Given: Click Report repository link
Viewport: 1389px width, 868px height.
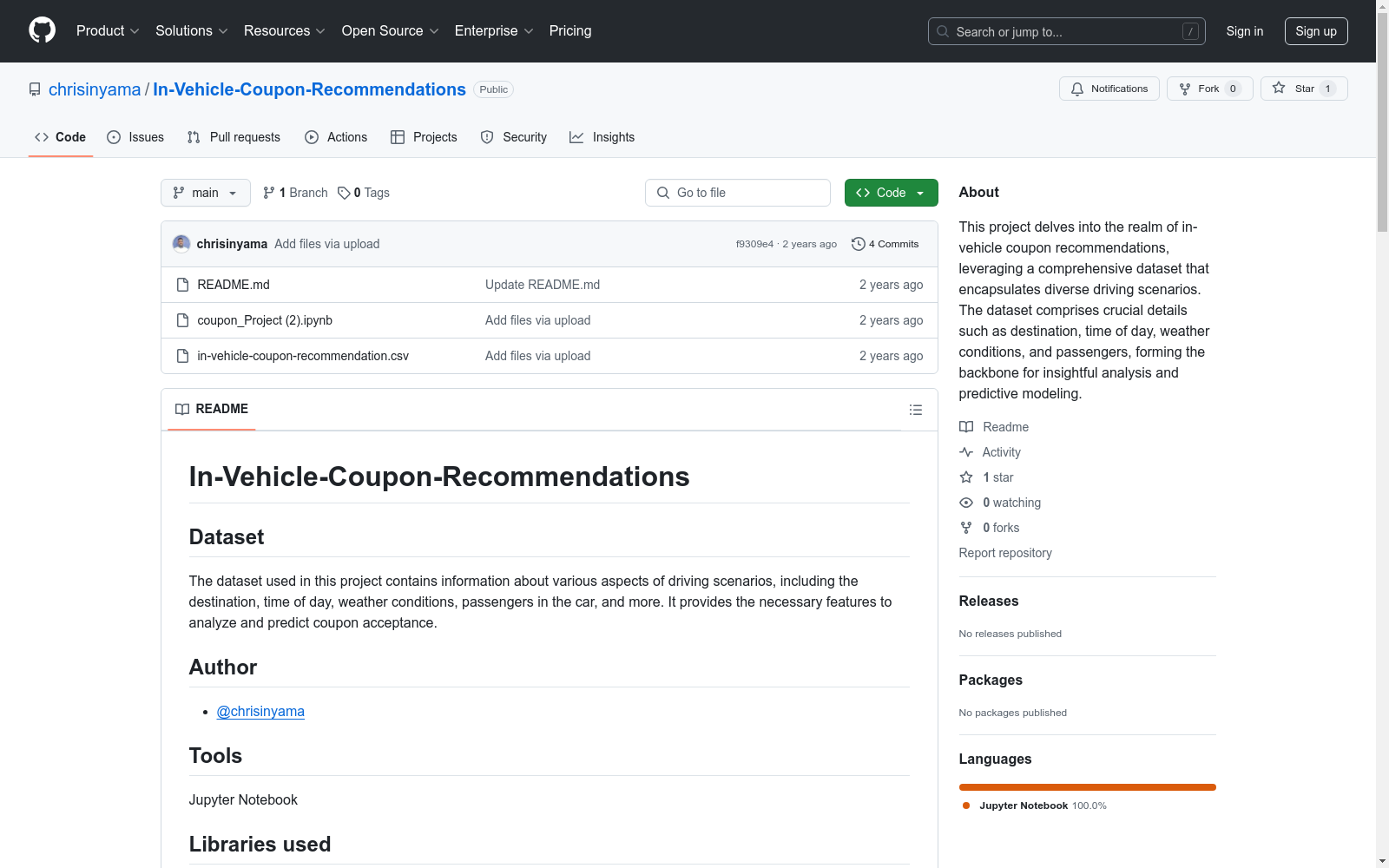Looking at the screenshot, I should 1005,553.
